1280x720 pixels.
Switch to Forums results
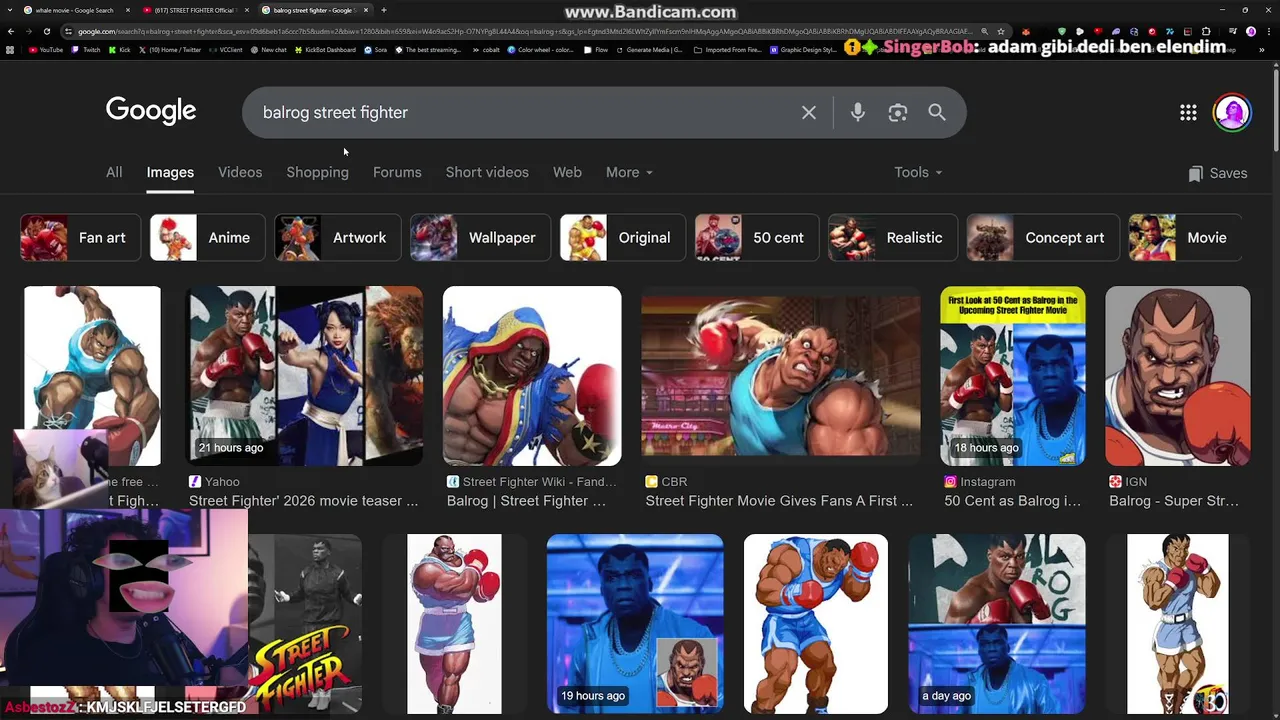(397, 173)
